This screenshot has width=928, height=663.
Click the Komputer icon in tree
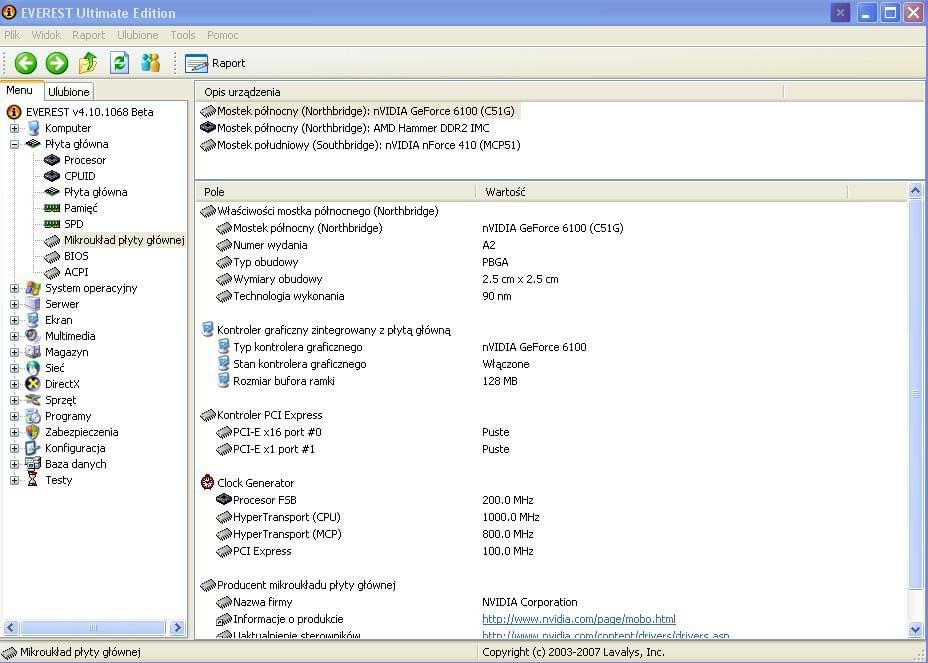point(33,128)
